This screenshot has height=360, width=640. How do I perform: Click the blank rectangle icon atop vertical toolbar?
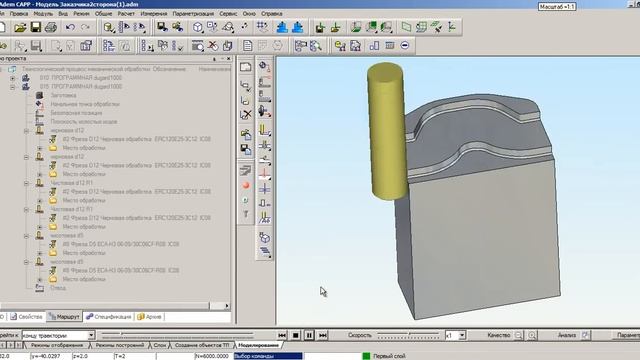tap(245, 67)
